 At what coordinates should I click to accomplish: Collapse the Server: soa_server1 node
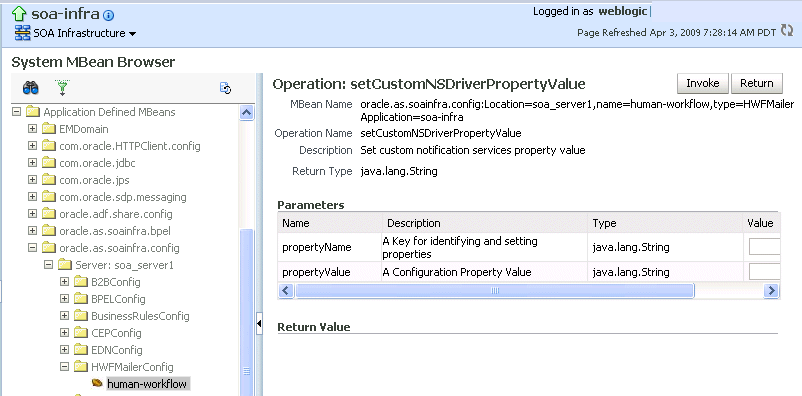tap(49, 265)
